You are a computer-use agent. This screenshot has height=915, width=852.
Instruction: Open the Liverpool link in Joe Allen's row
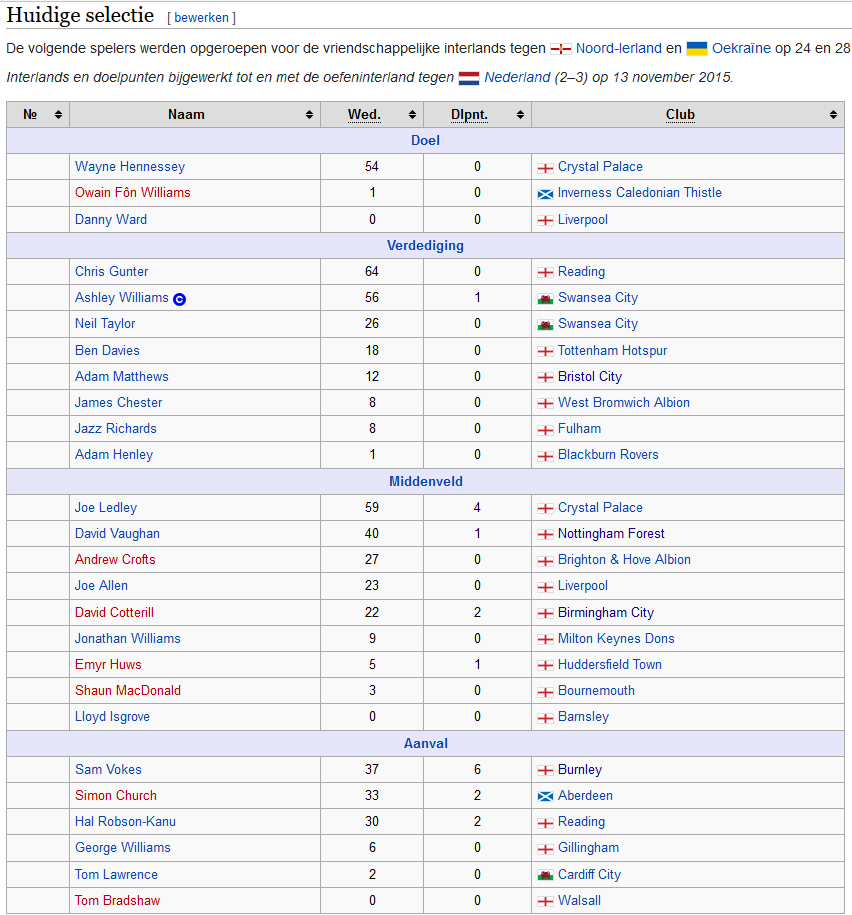pos(582,586)
